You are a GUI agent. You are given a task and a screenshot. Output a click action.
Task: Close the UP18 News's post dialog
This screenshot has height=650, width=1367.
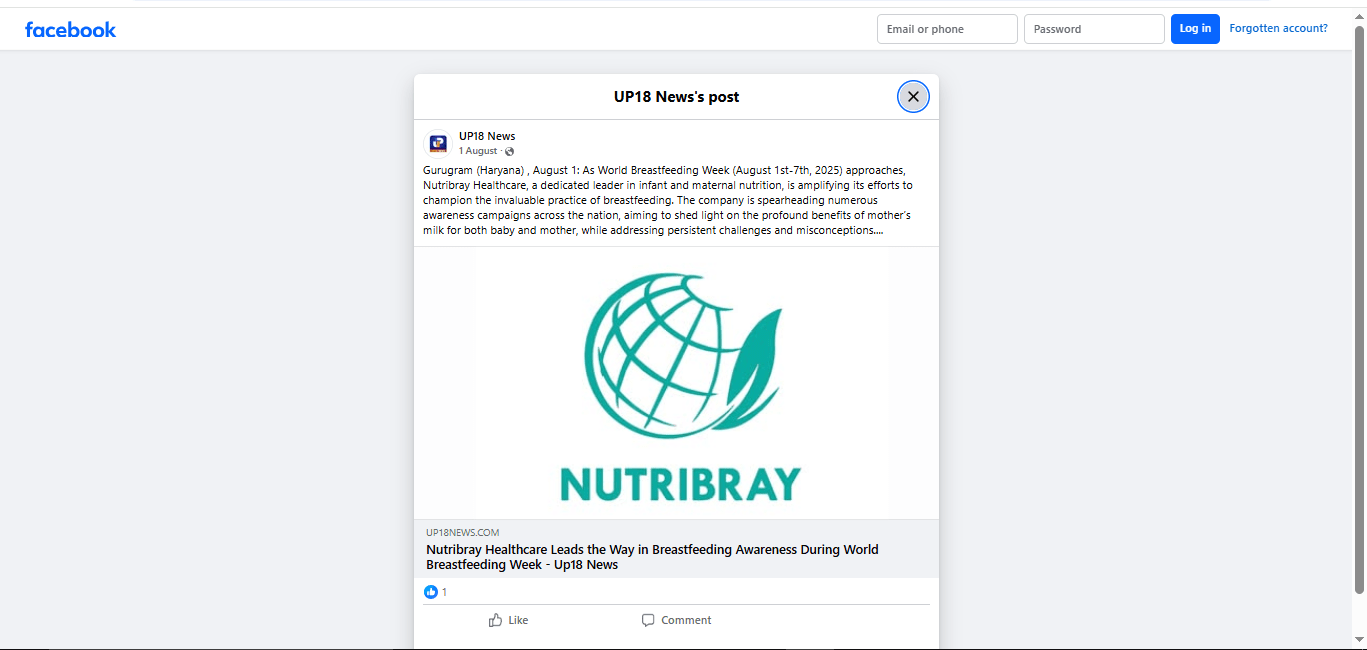(912, 97)
